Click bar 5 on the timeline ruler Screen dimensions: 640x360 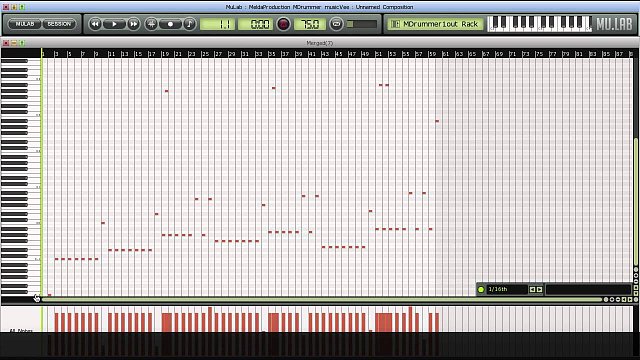(70, 54)
